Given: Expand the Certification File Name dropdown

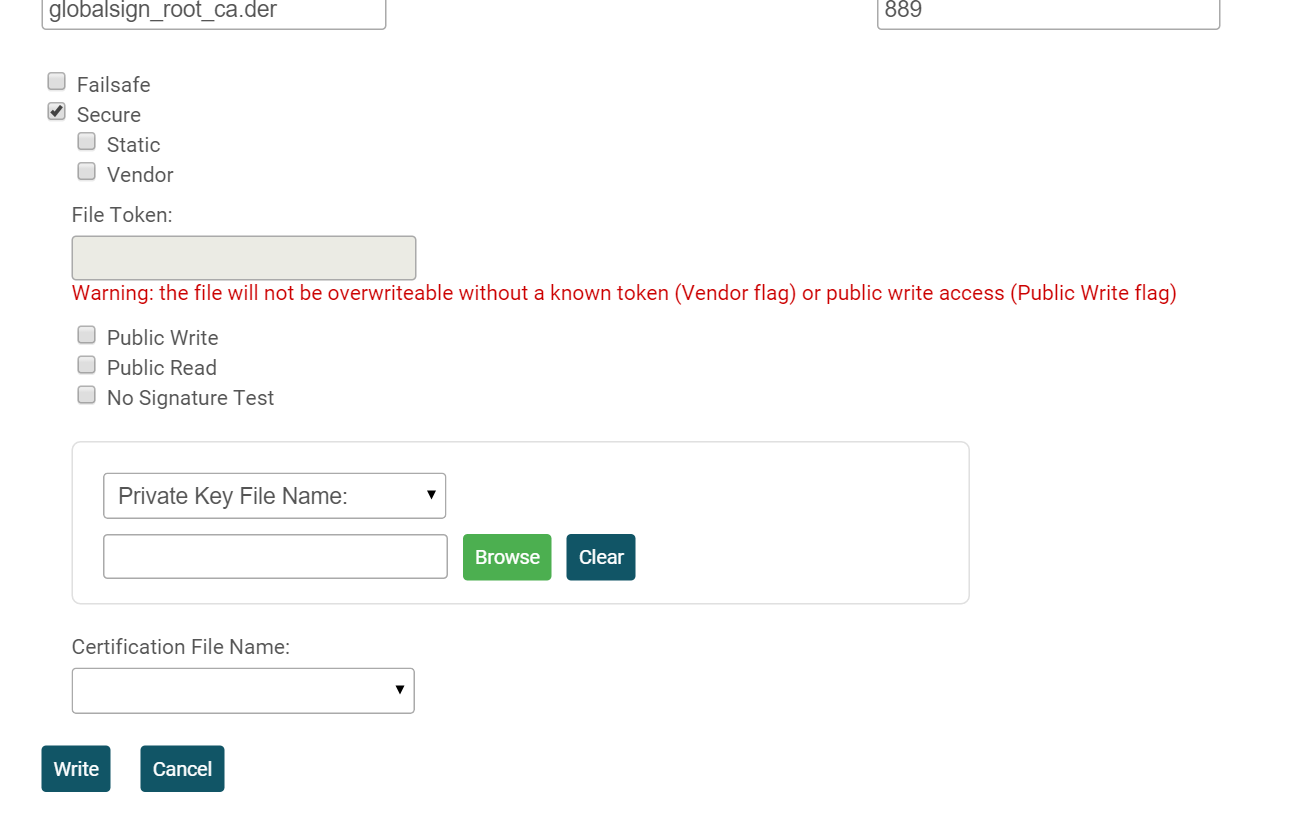Looking at the screenshot, I should tap(243, 691).
